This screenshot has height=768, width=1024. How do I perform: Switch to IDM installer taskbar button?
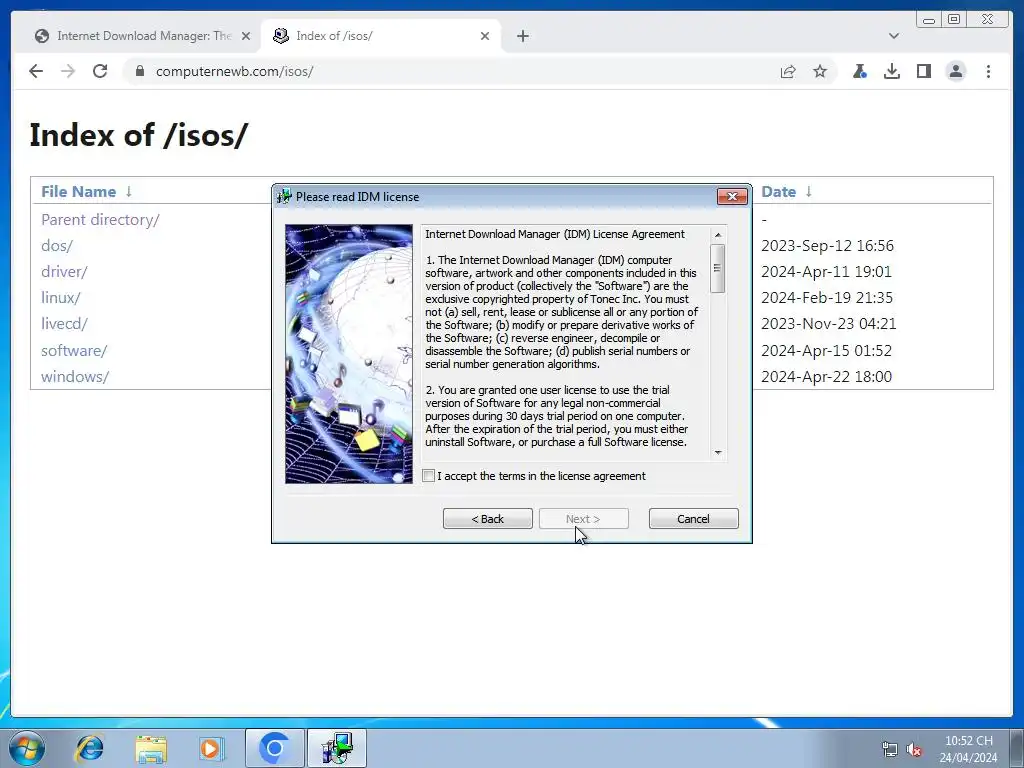point(336,748)
